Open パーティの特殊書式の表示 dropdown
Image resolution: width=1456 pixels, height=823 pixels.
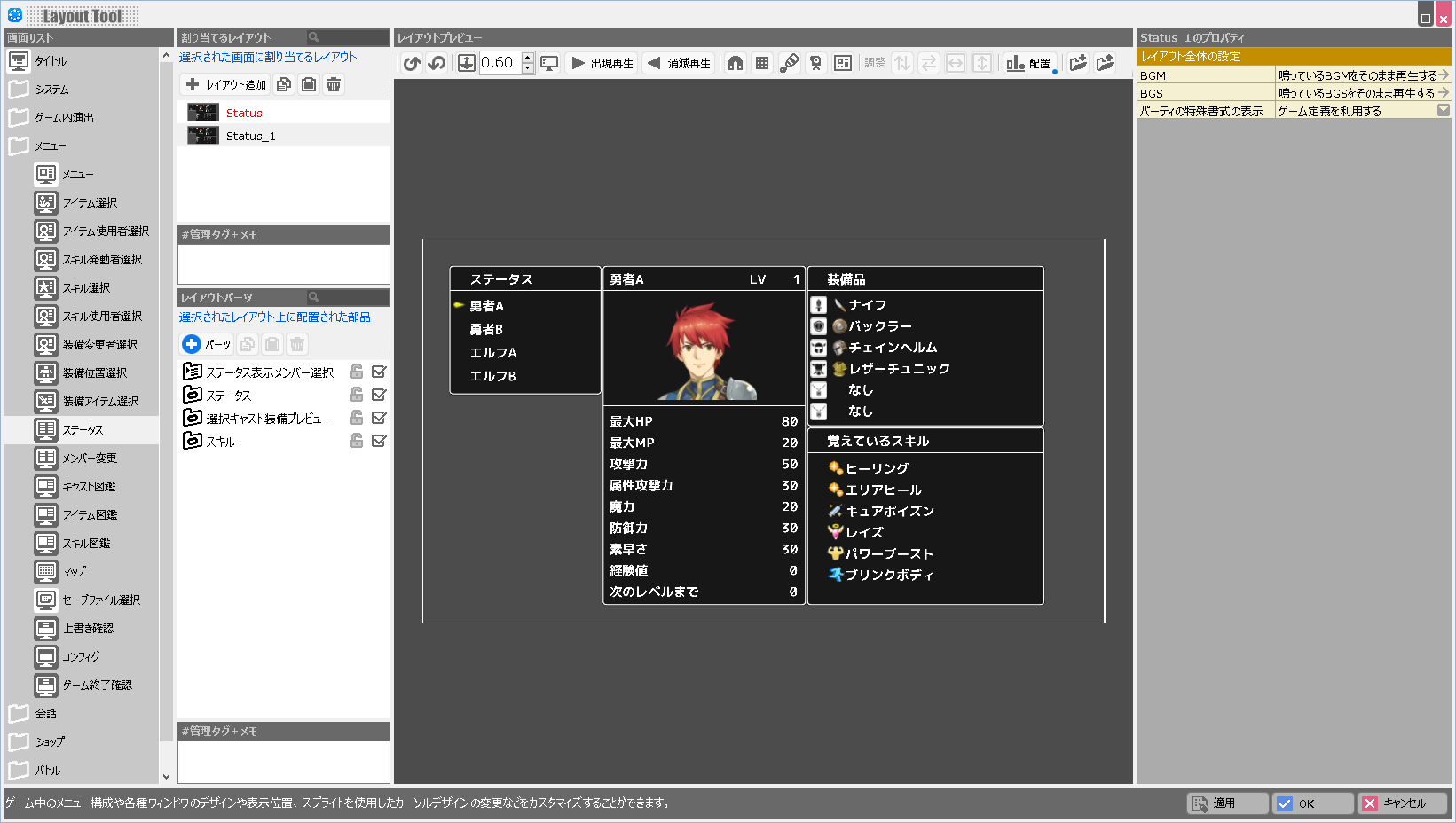point(1443,111)
